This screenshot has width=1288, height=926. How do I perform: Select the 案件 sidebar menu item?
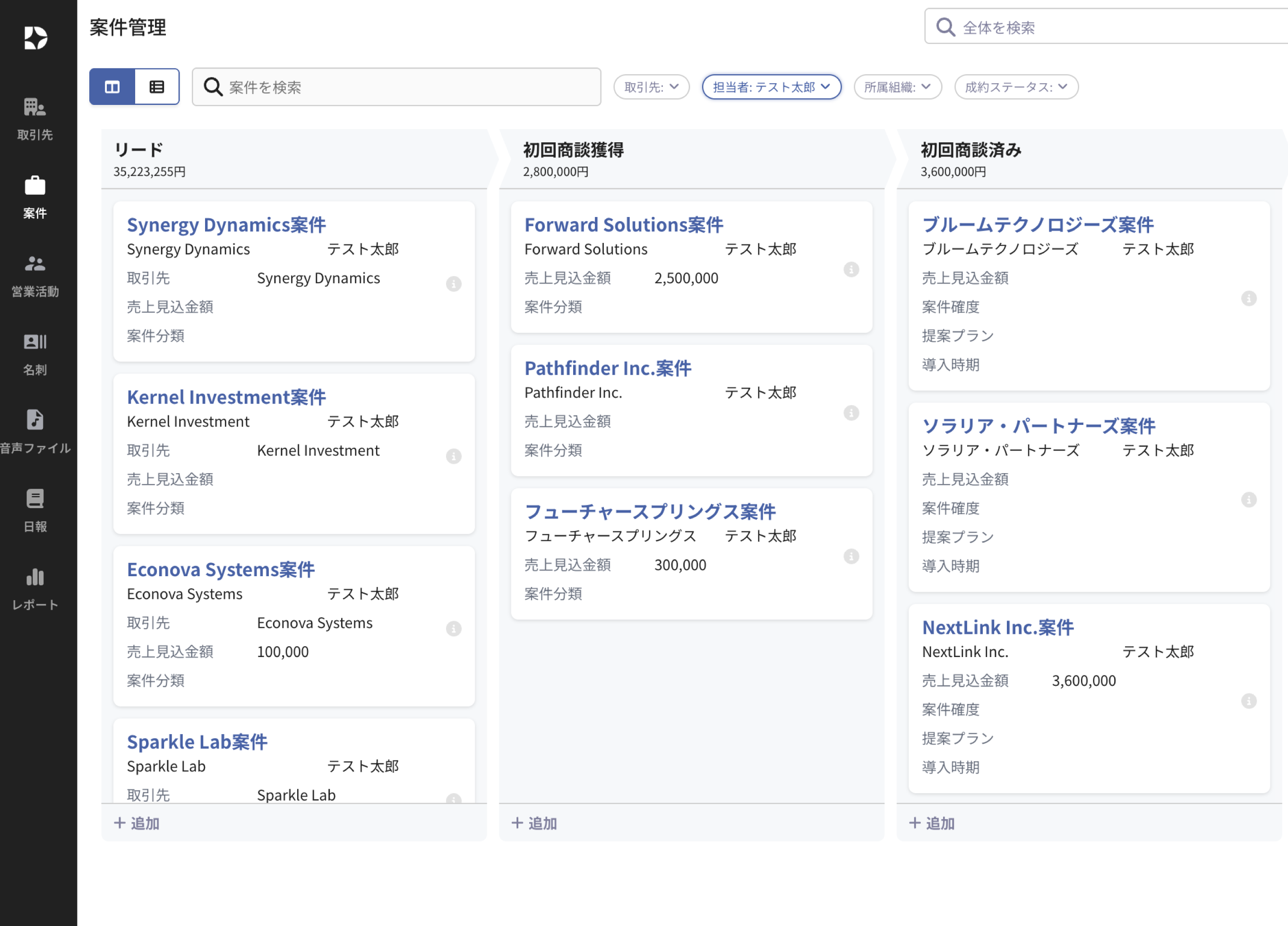(34, 197)
